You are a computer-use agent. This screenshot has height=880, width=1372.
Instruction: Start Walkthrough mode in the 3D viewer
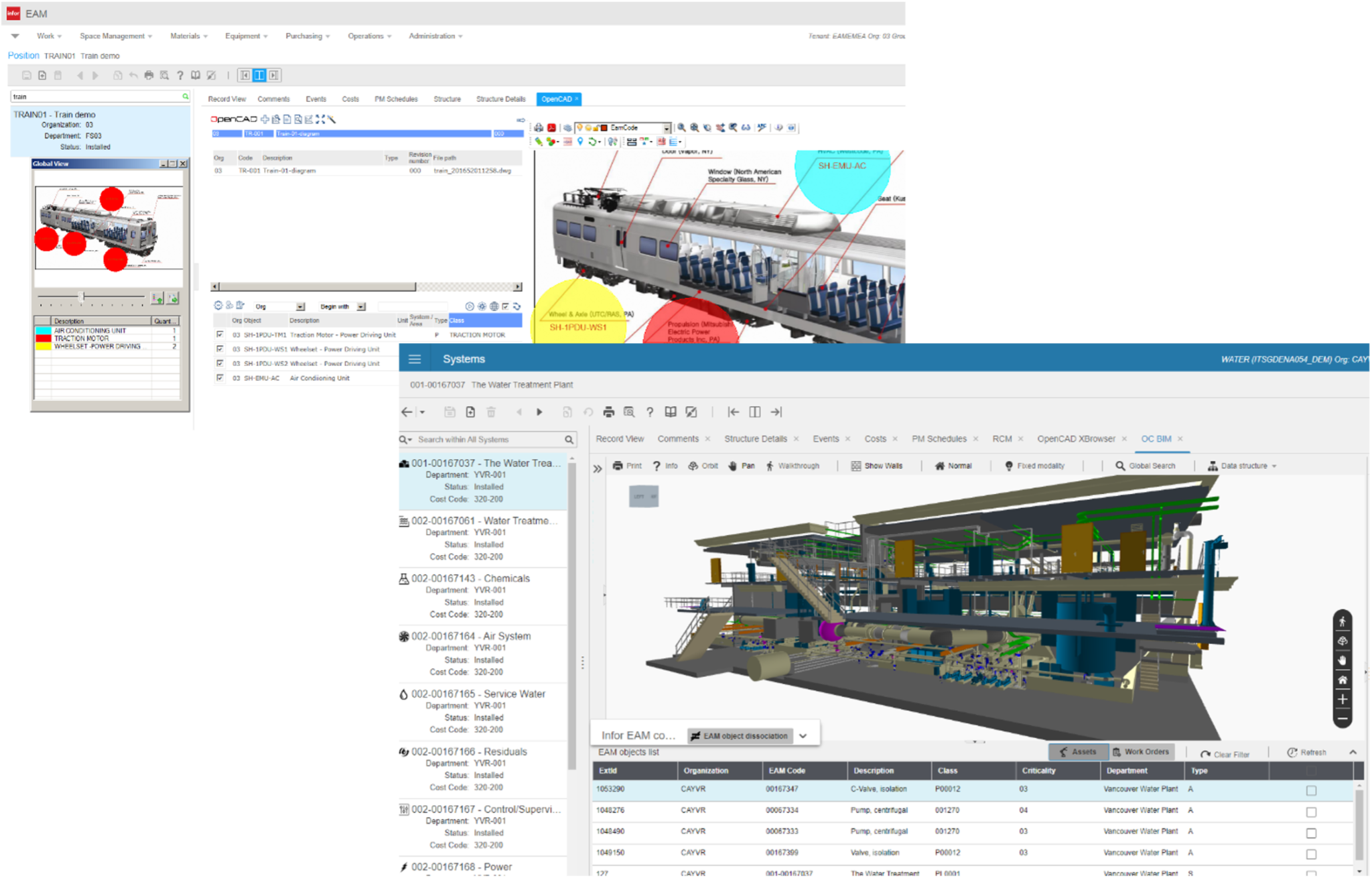(790, 465)
